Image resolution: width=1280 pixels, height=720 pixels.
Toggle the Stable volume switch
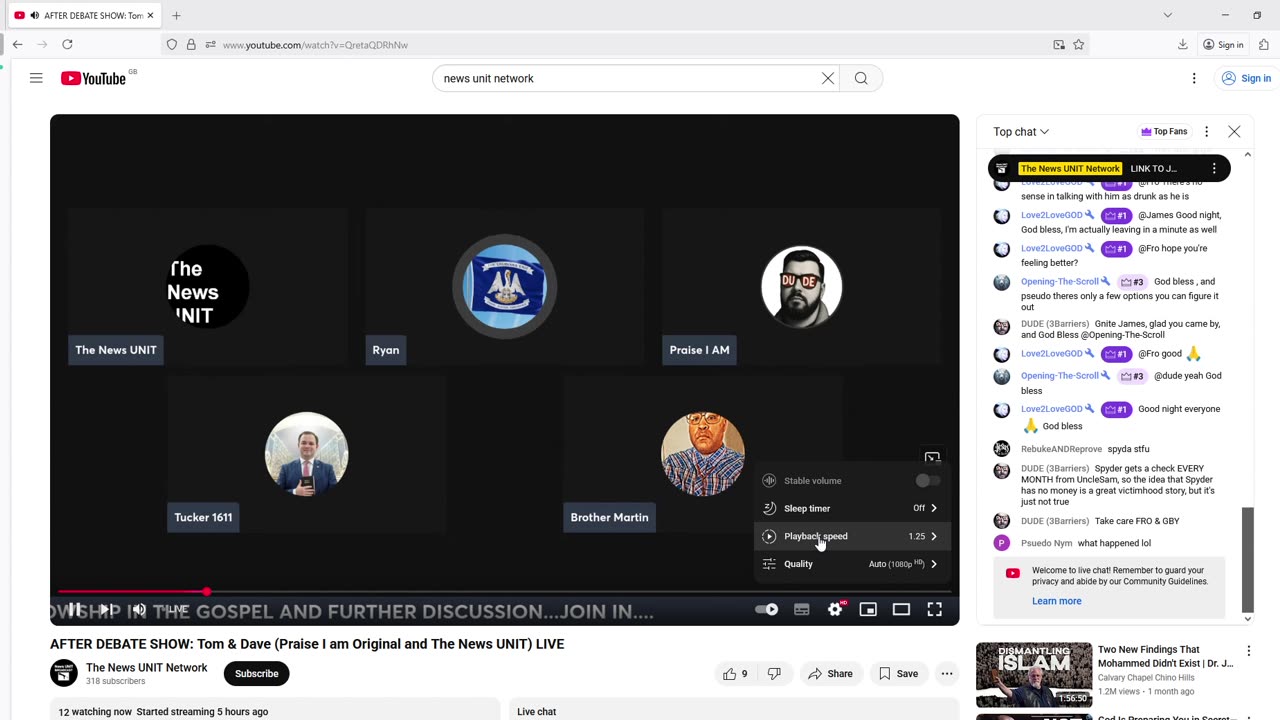[x=927, y=481]
